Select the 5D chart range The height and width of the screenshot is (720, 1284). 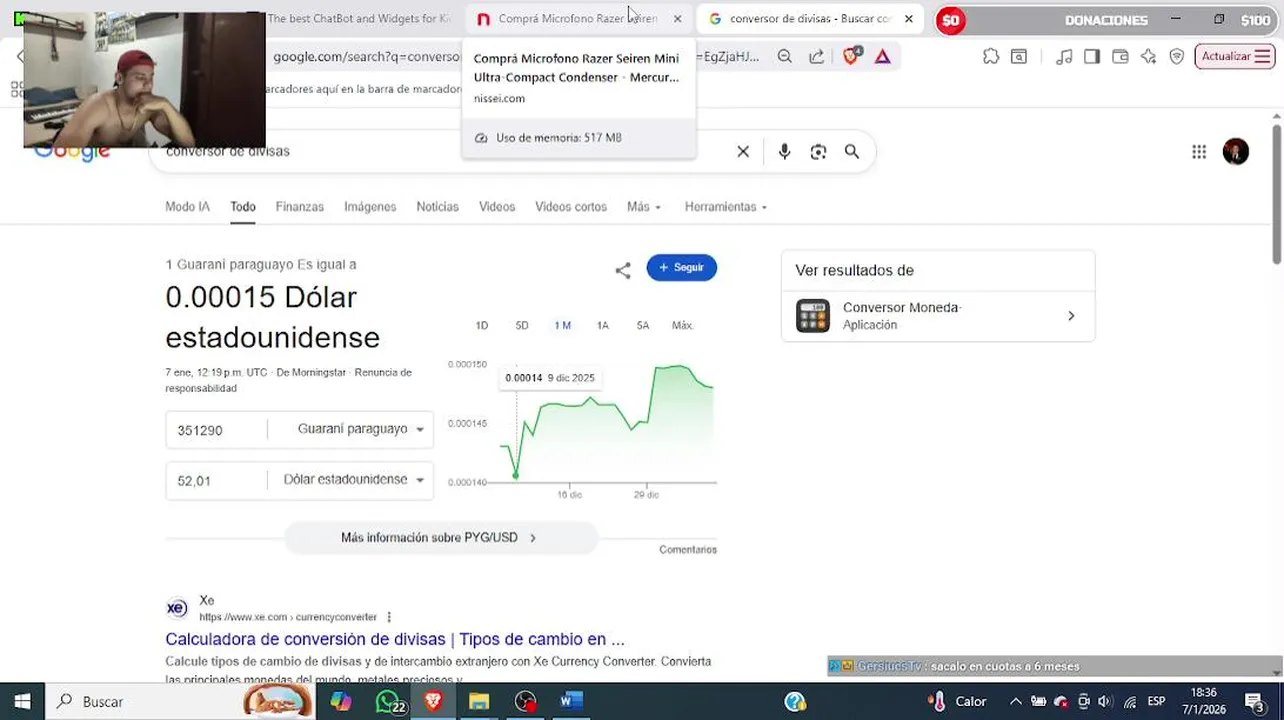coord(522,326)
